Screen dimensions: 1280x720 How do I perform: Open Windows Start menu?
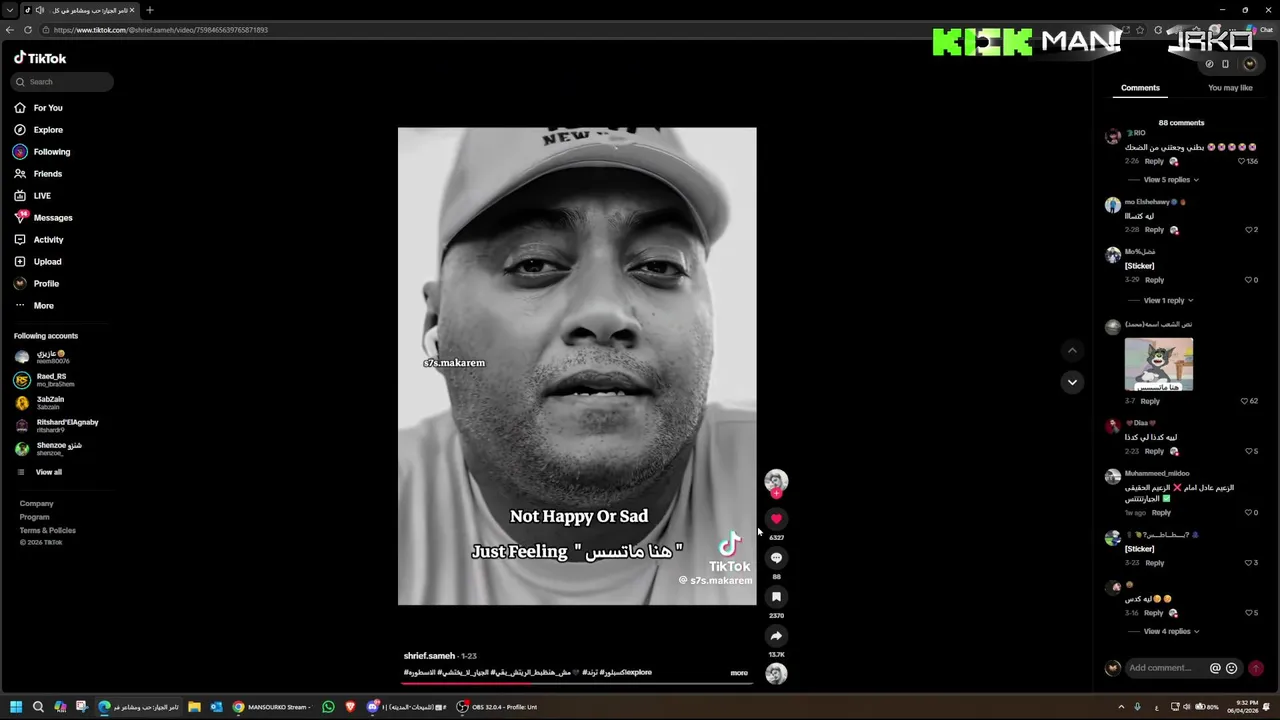(x=16, y=707)
